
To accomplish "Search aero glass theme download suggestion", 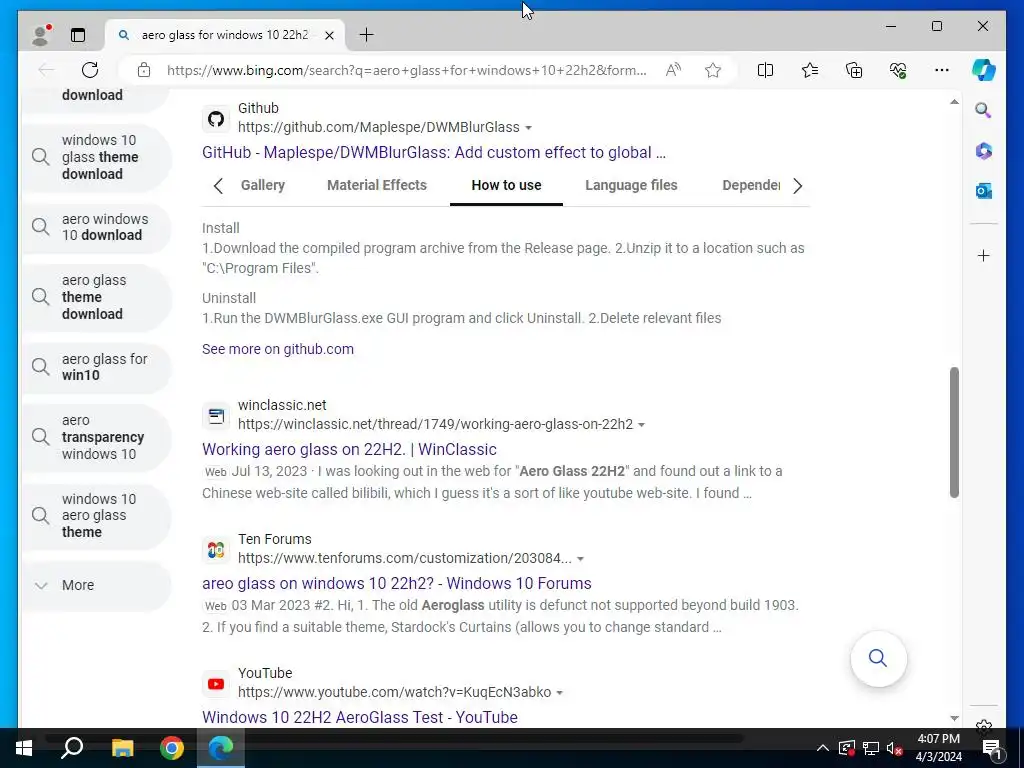I will point(97,297).
